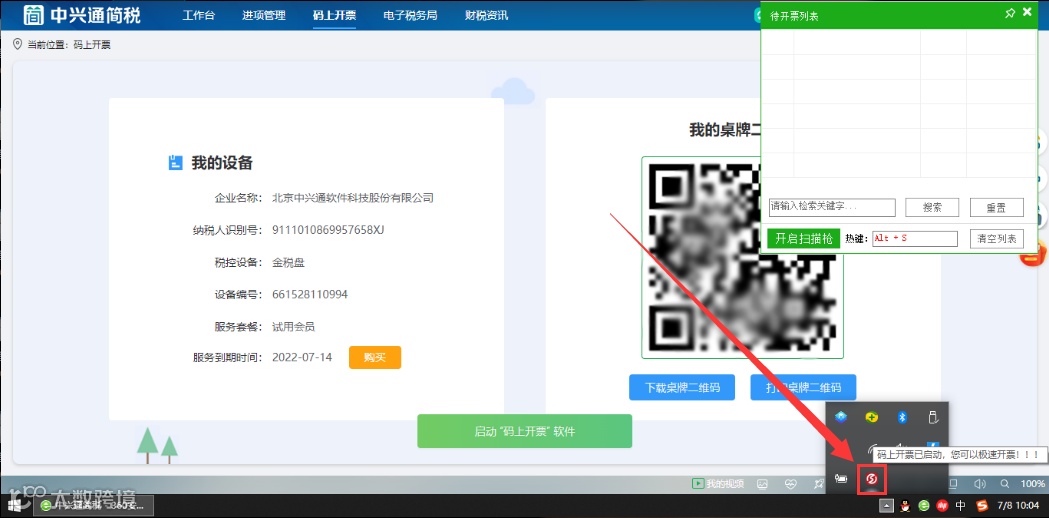The height and width of the screenshot is (518, 1049).
Task: Select the 码上开票 navigation tab
Action: (x=334, y=15)
